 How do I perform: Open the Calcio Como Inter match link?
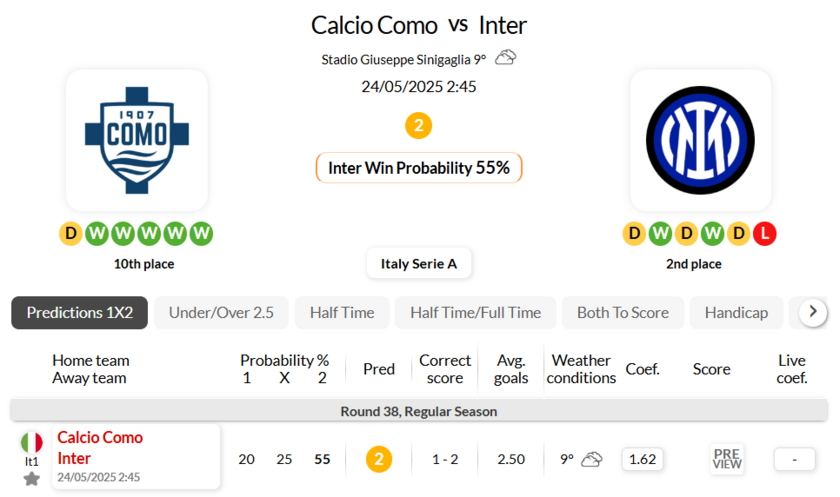[x=100, y=448]
